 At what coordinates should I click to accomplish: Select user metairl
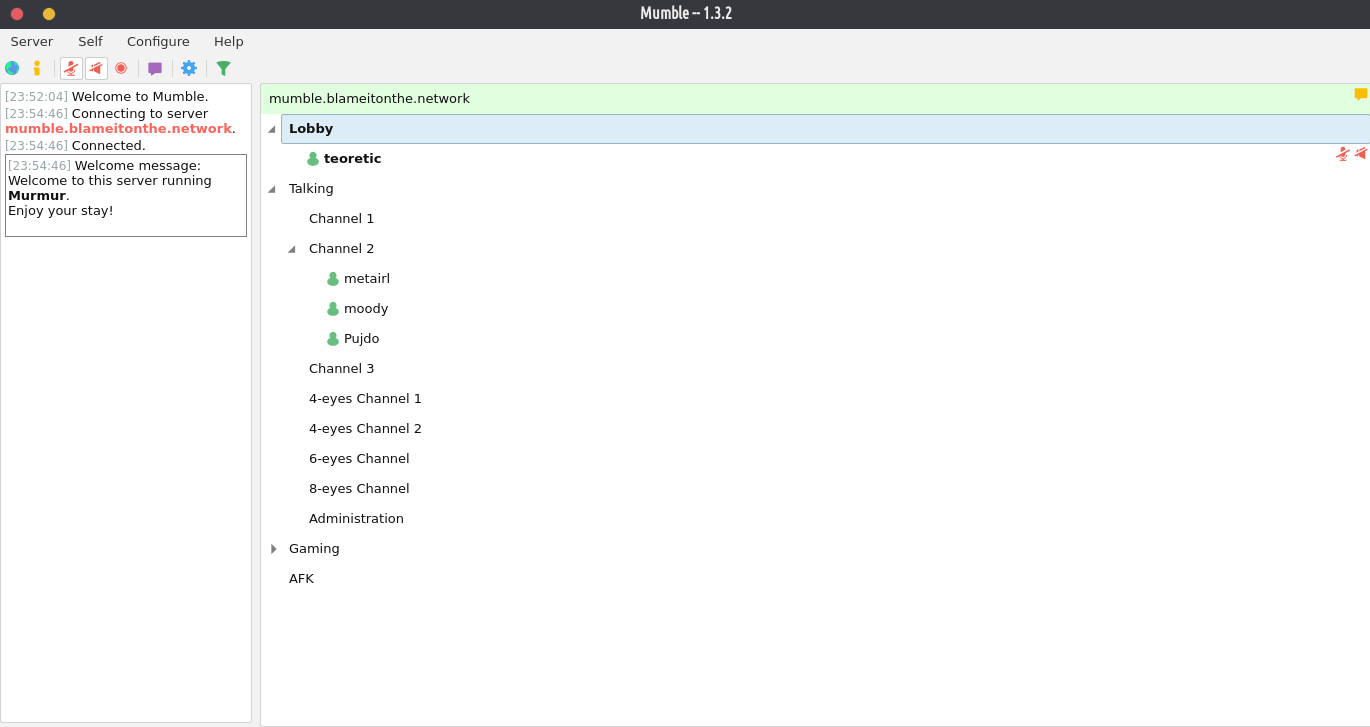367,279
